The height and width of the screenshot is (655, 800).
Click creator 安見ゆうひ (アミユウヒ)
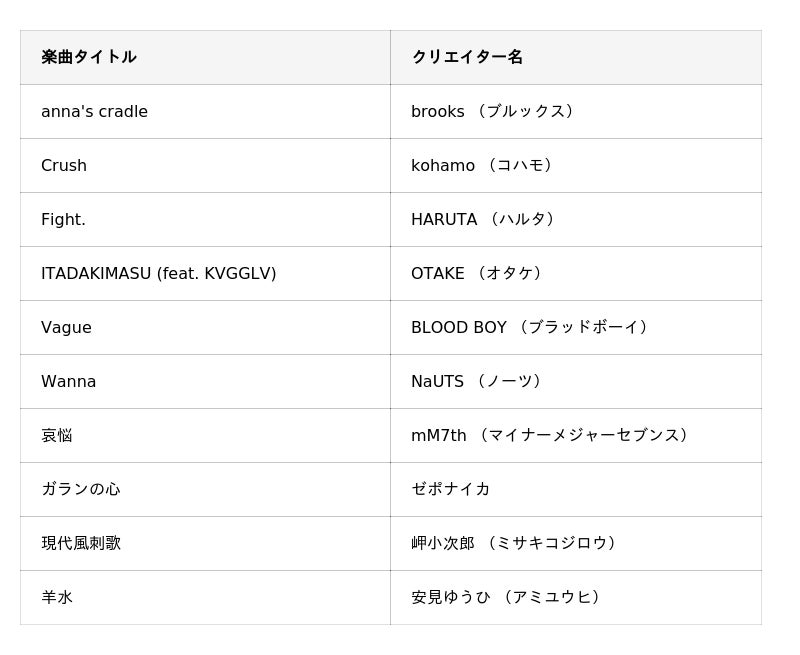(508, 597)
